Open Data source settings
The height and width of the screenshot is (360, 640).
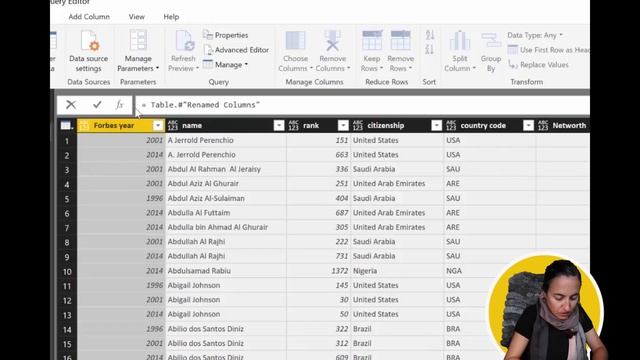pyautogui.click(x=89, y=51)
